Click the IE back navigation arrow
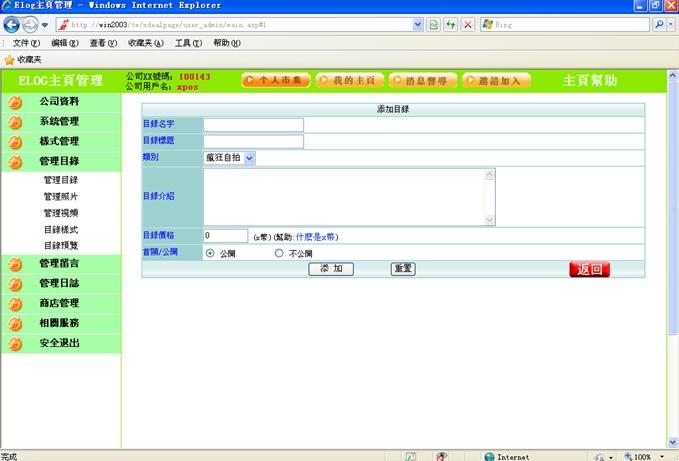The height and width of the screenshot is (461, 679). pyautogui.click(x=13, y=25)
